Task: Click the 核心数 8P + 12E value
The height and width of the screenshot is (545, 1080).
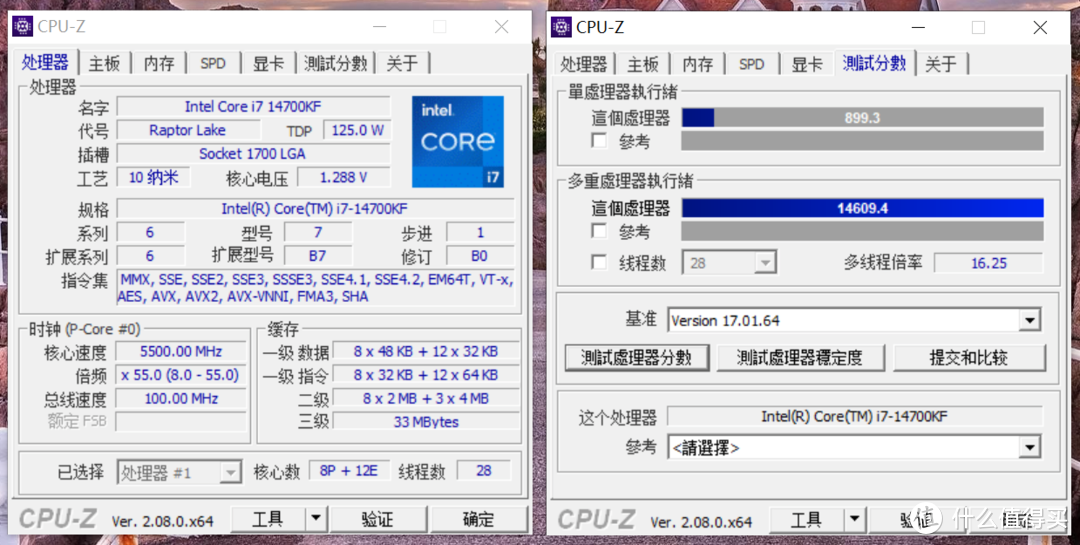Action: click(349, 471)
